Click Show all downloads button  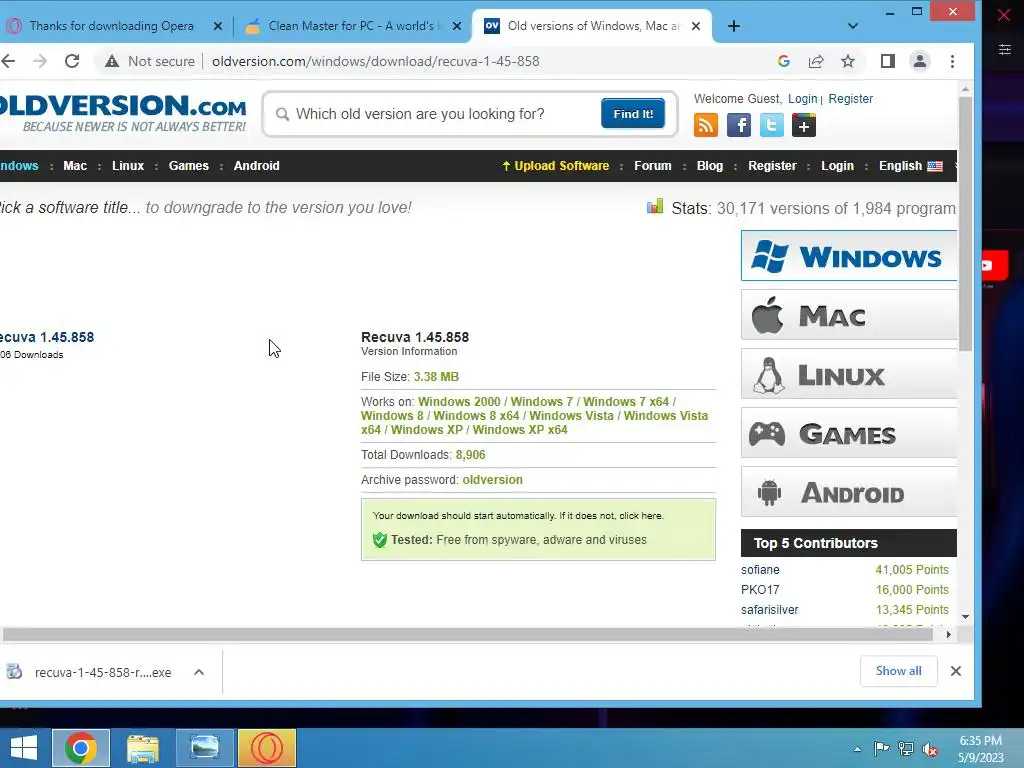click(899, 671)
